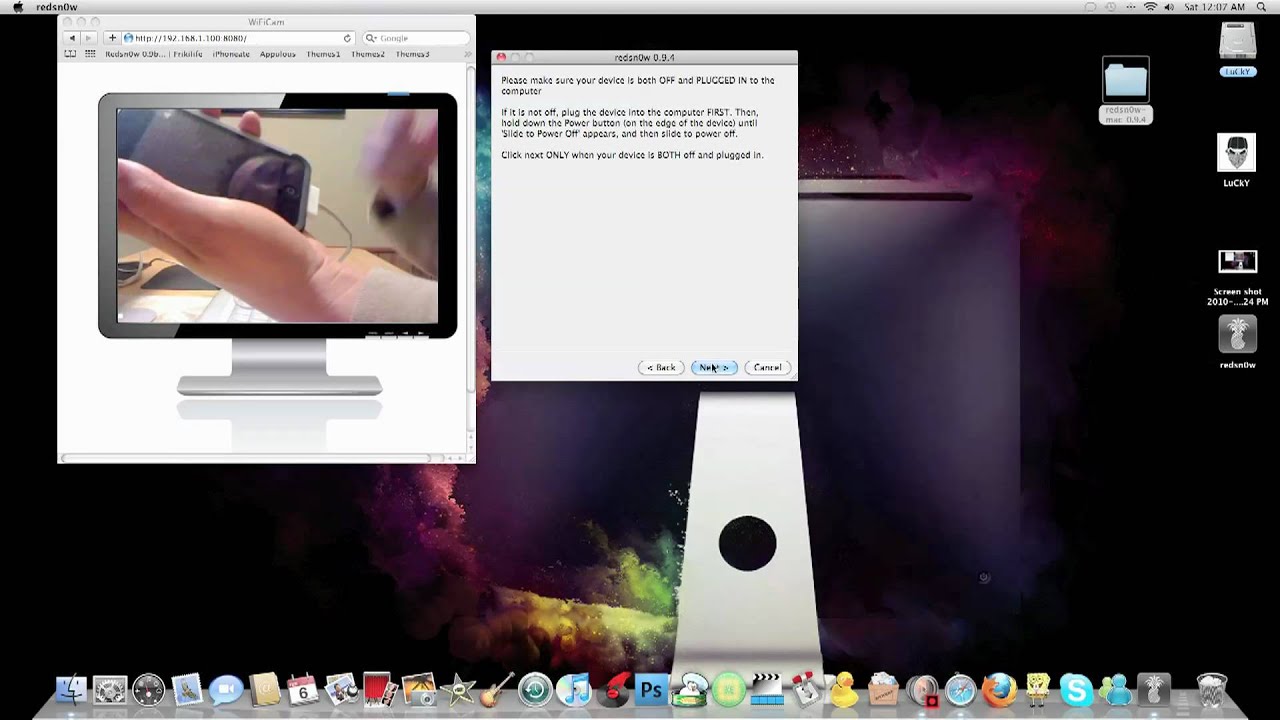Open the Redsn0w 0.9b bookmark
1280x720 pixels.
click(x=135, y=54)
